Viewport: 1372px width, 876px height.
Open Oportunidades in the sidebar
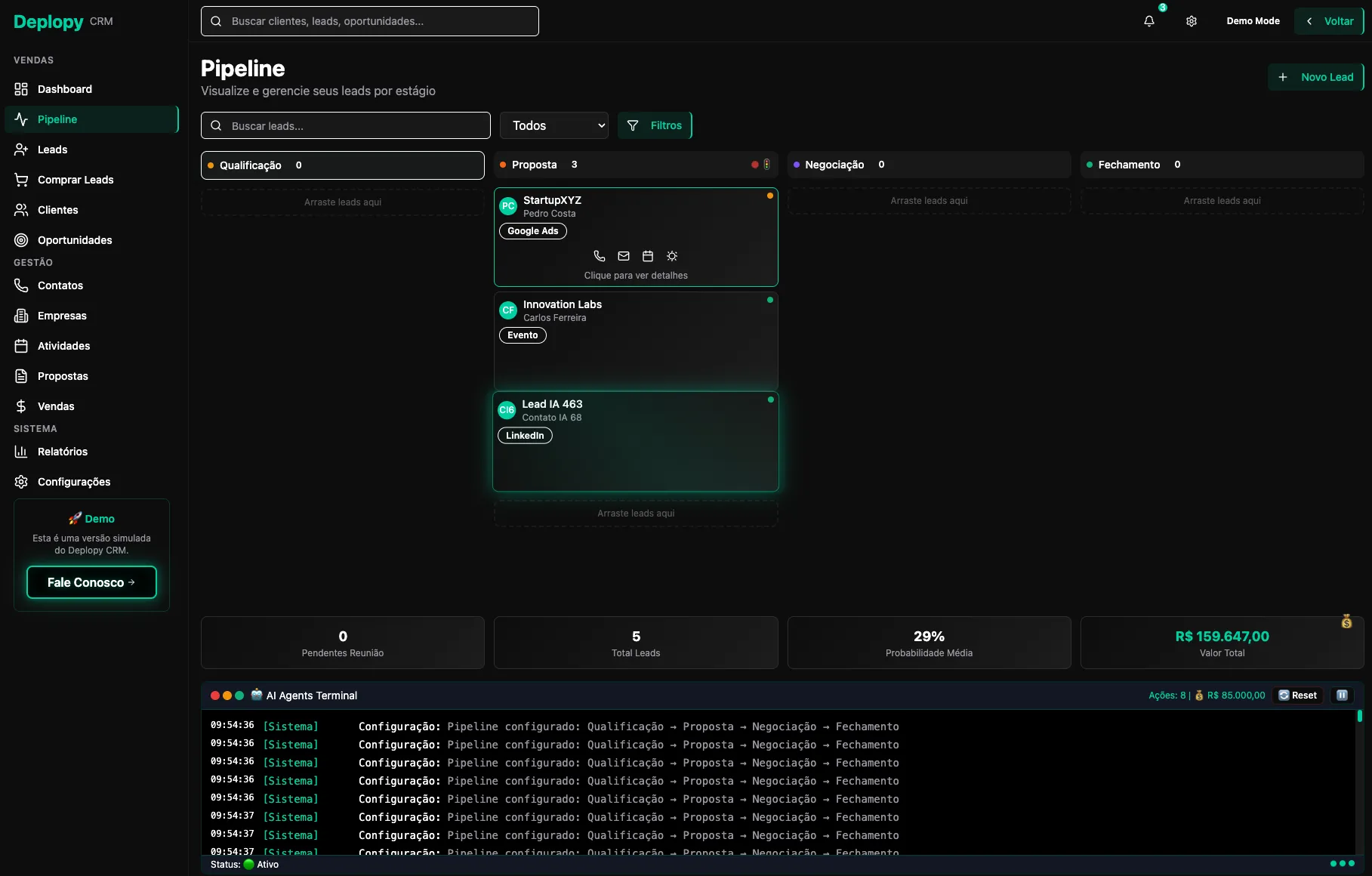[91, 240]
